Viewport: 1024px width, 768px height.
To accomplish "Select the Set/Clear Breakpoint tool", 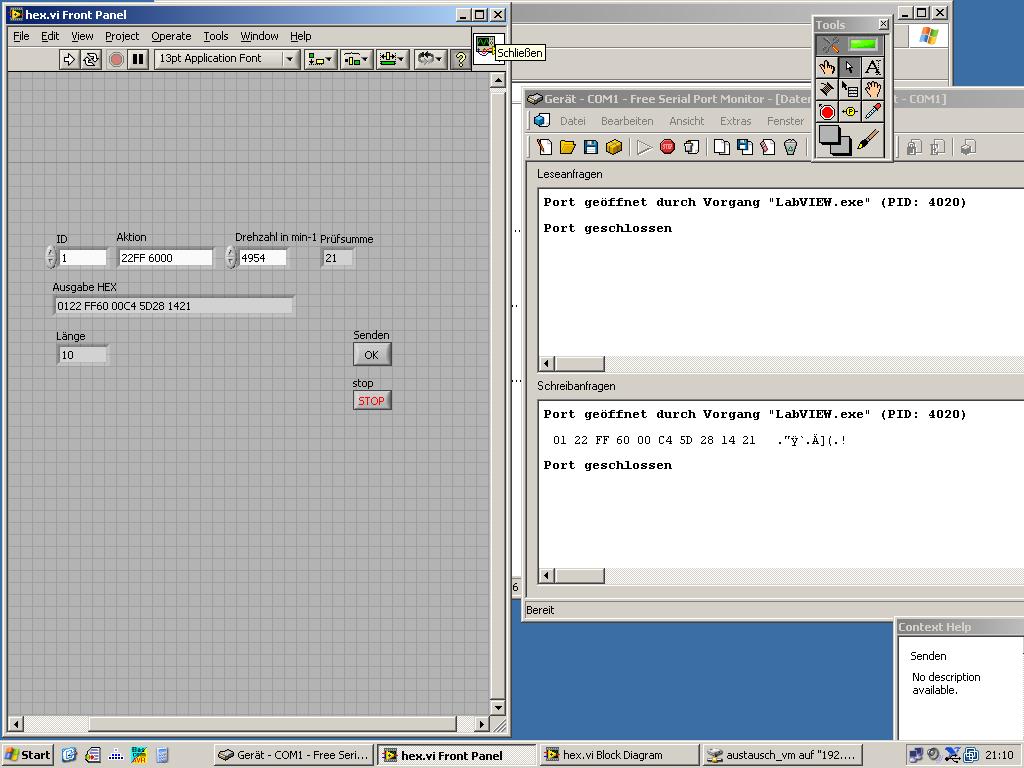I will pos(827,112).
